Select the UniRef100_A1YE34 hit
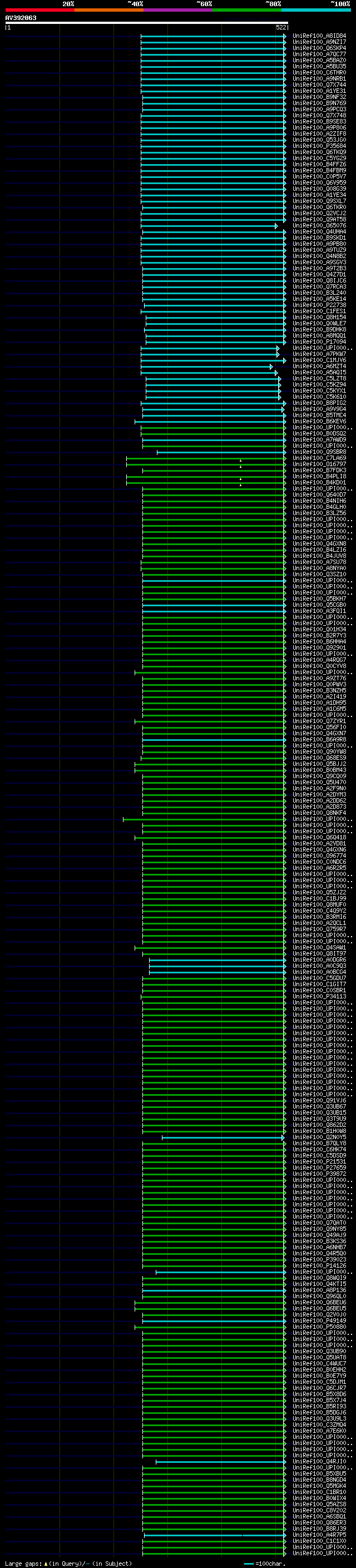This screenshot has height=1568, width=356. (x=319, y=195)
